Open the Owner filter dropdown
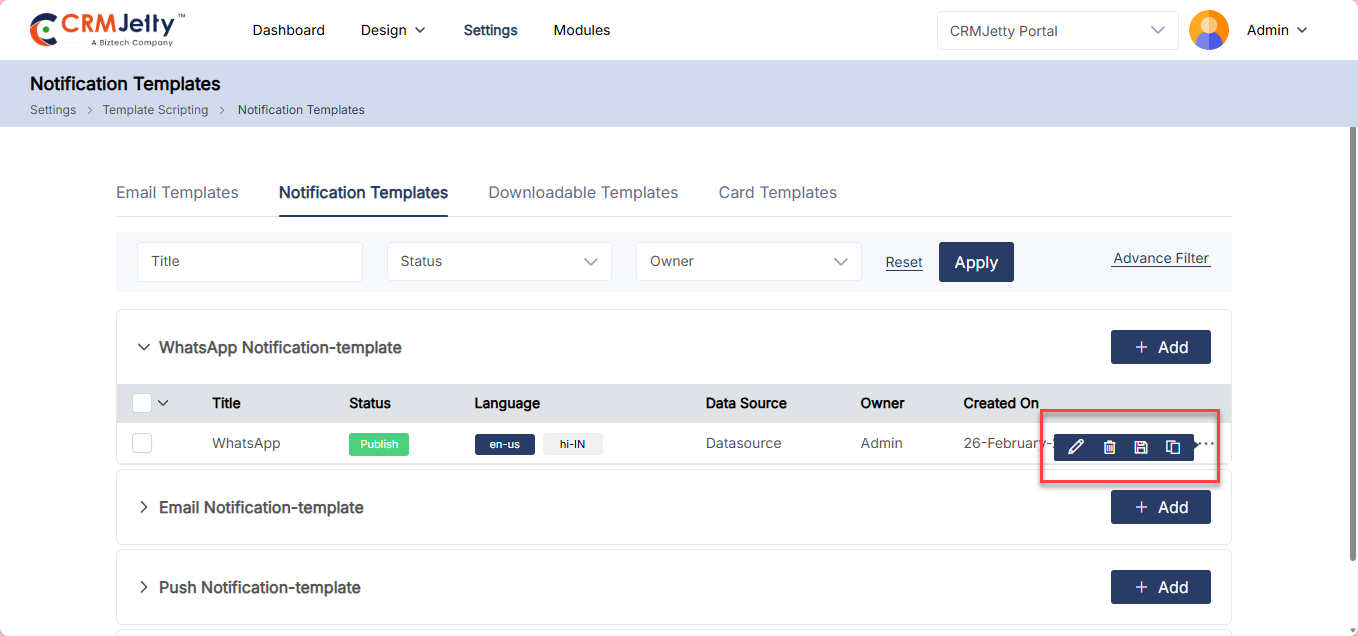 748,261
